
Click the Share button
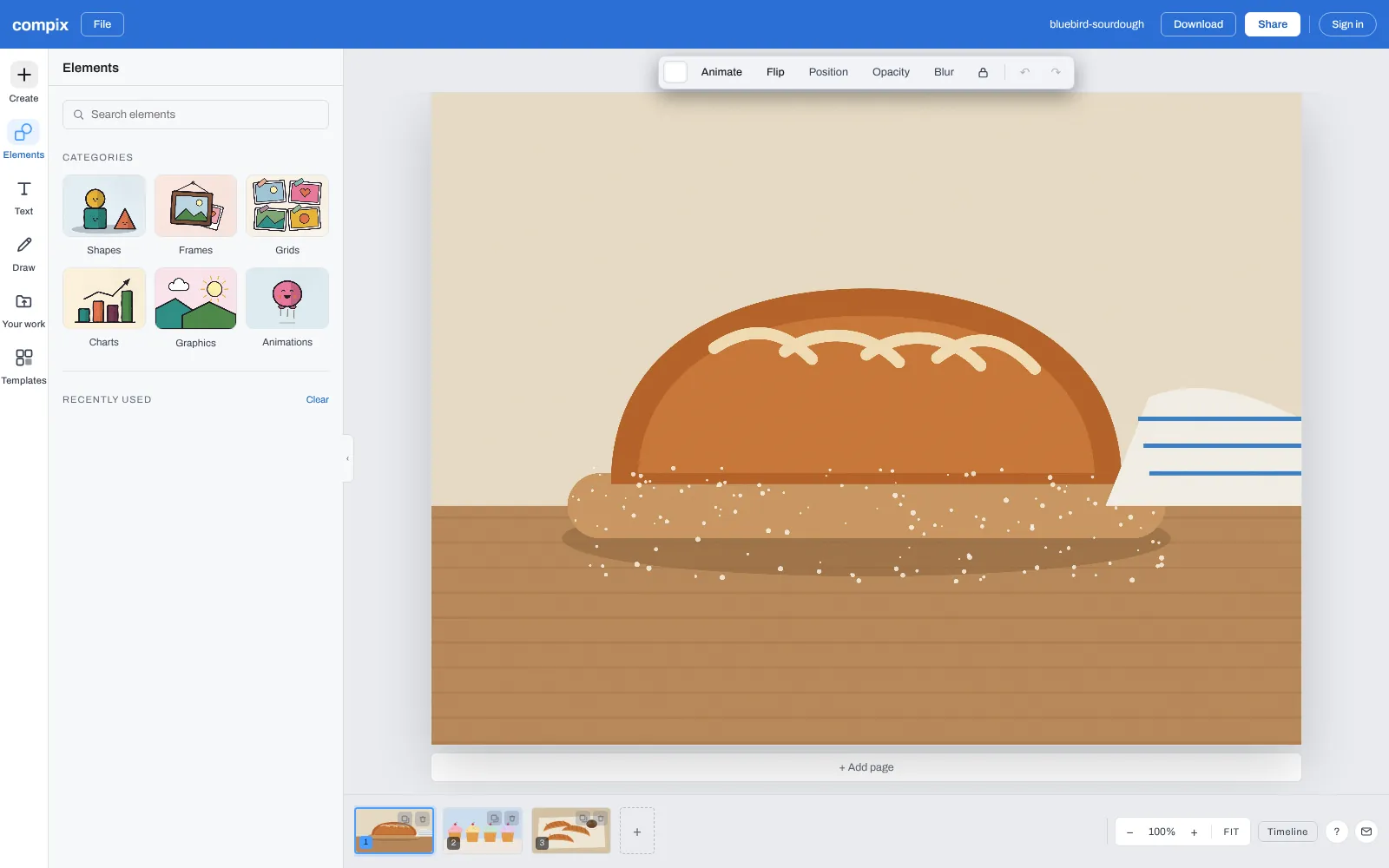pyautogui.click(x=1273, y=24)
